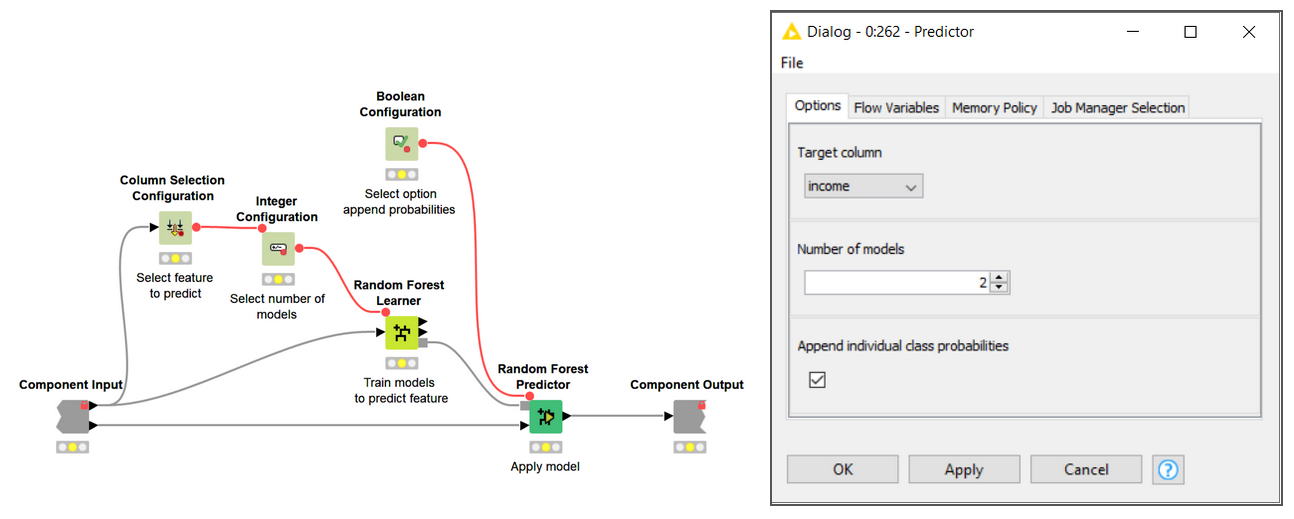
Task: Select the Boolean Configuration node icon
Action: pyautogui.click(x=401, y=143)
